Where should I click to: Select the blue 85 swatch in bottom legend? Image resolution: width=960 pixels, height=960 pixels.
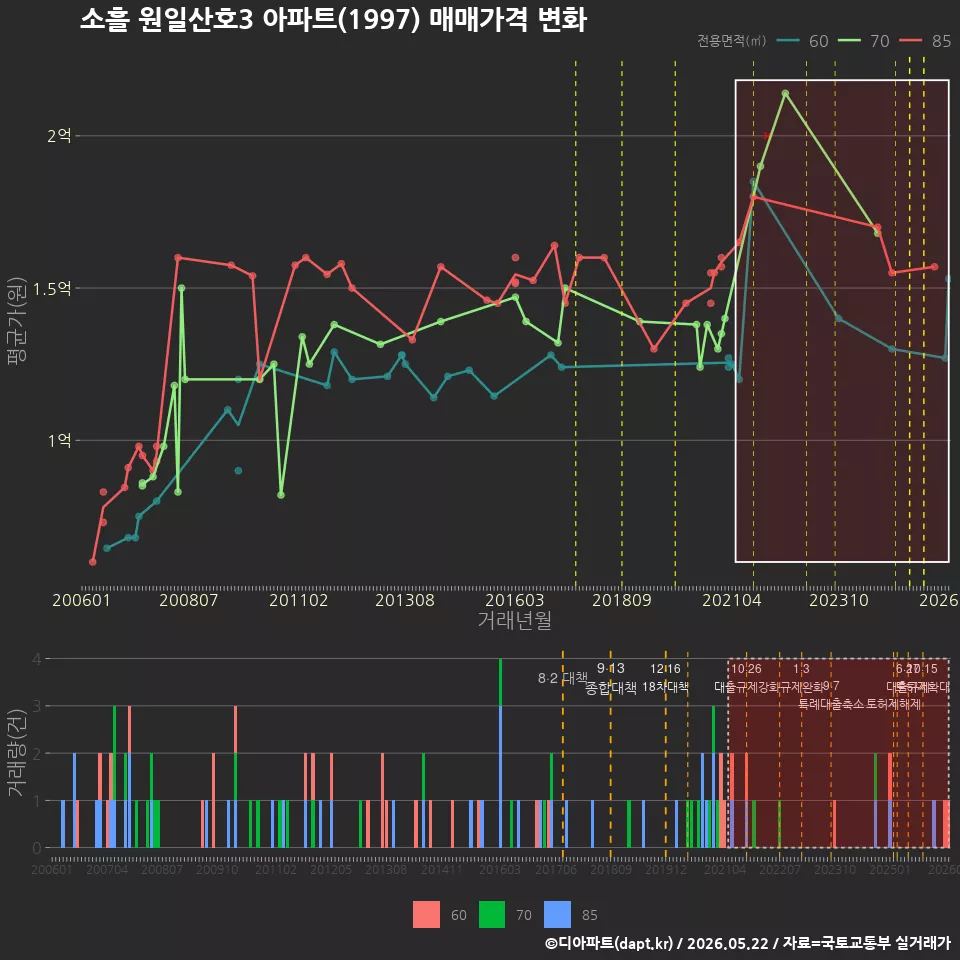[x=557, y=915]
